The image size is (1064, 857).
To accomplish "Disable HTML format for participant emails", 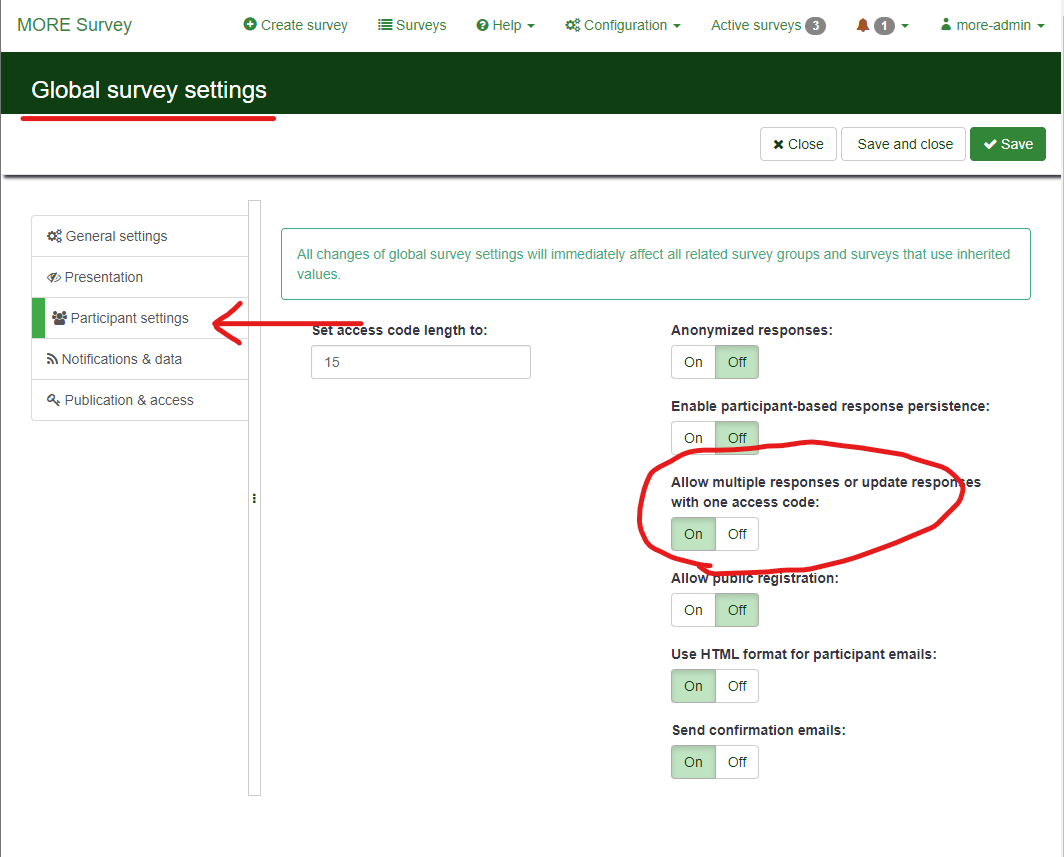I will click(737, 686).
